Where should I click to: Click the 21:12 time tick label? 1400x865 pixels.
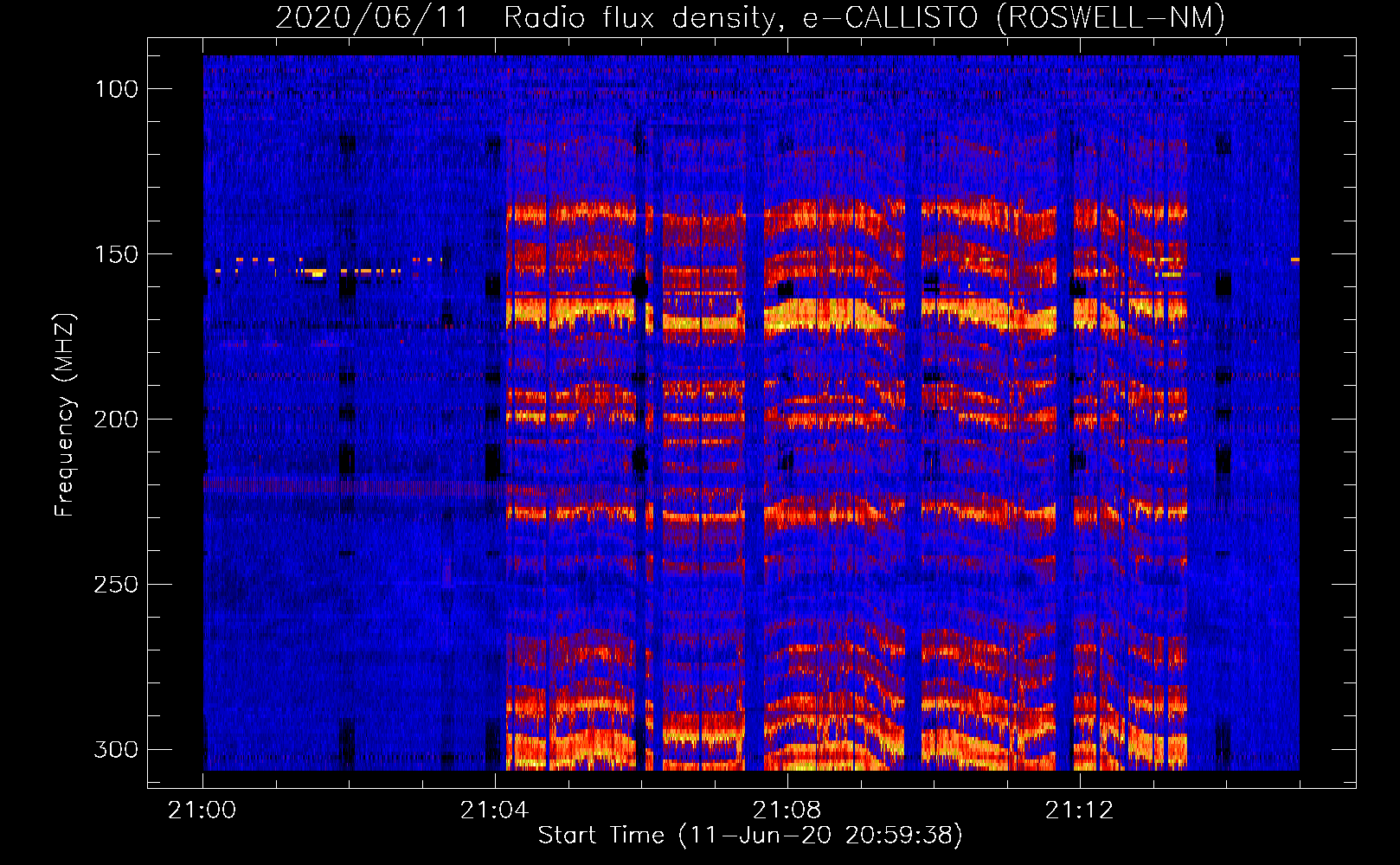(x=1079, y=811)
